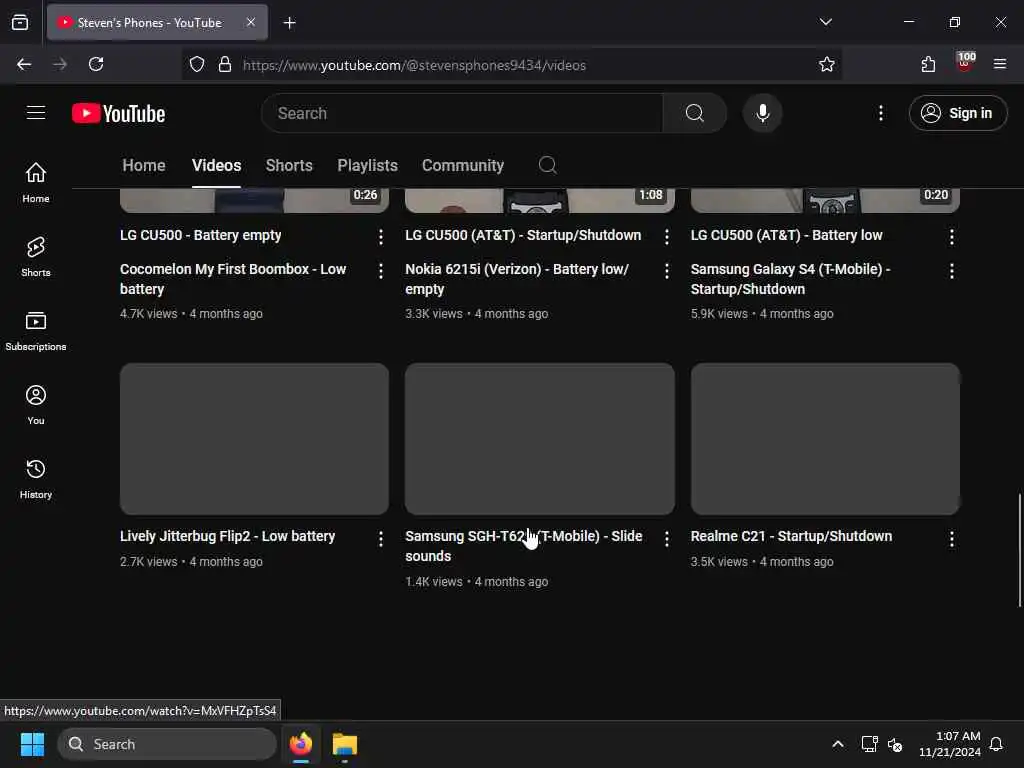Open options for LG CU500 Startup/Shutdown video
Screen dimensions: 1024x768
(666, 236)
